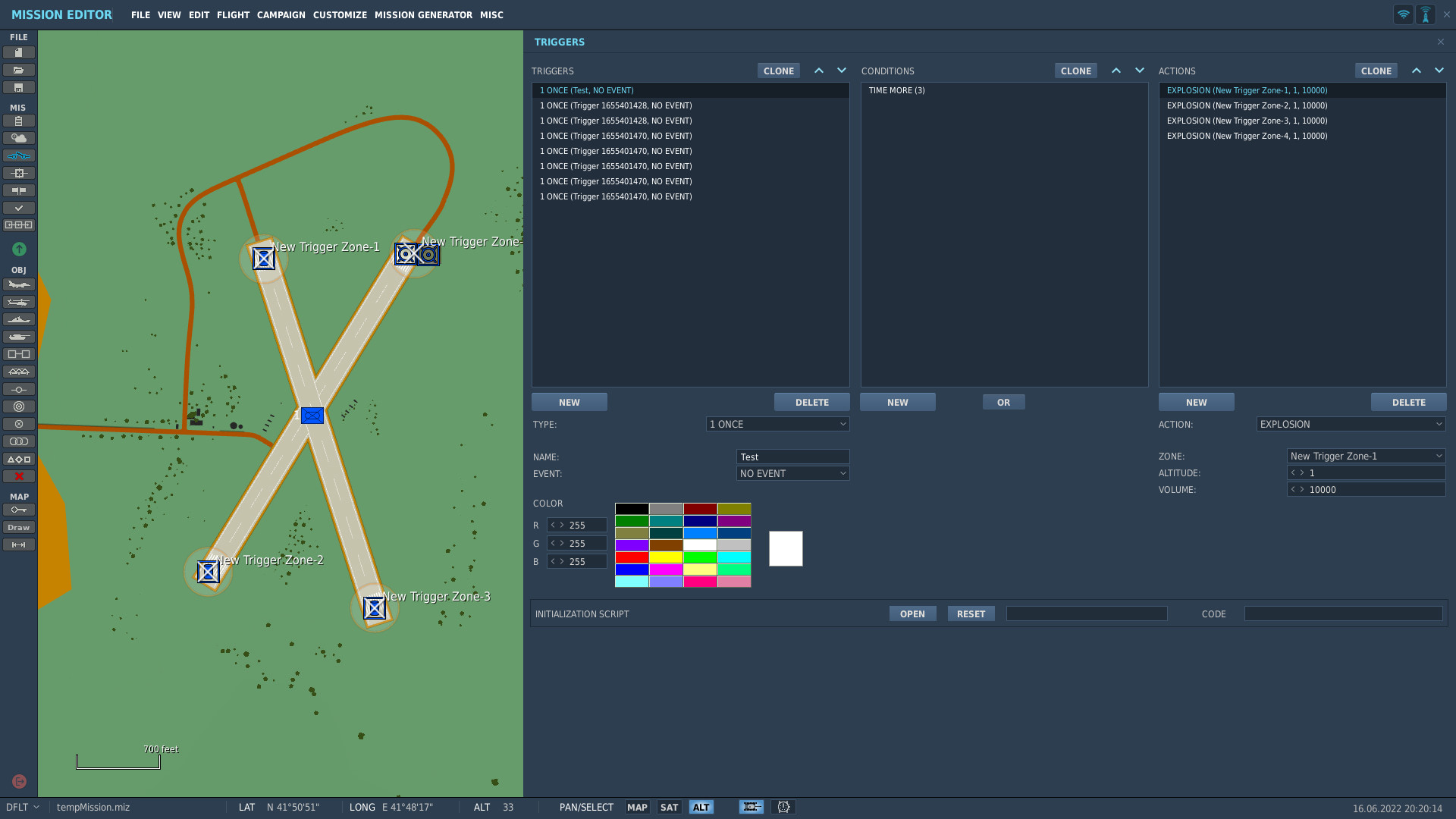Select the helicopter group placement tool
The width and height of the screenshot is (1456, 819).
[x=19, y=302]
